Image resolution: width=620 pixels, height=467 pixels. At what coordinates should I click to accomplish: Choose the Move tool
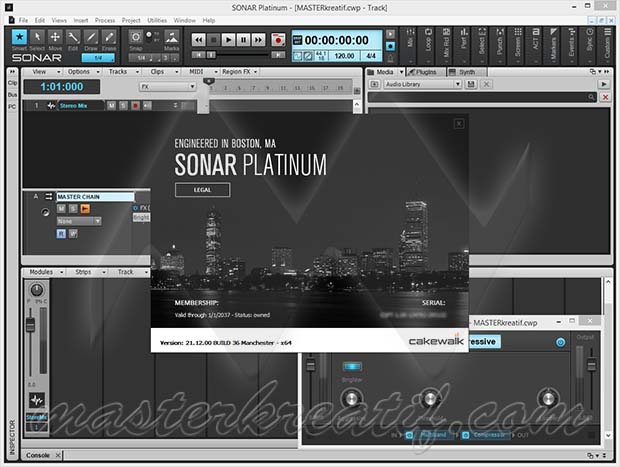[55, 37]
